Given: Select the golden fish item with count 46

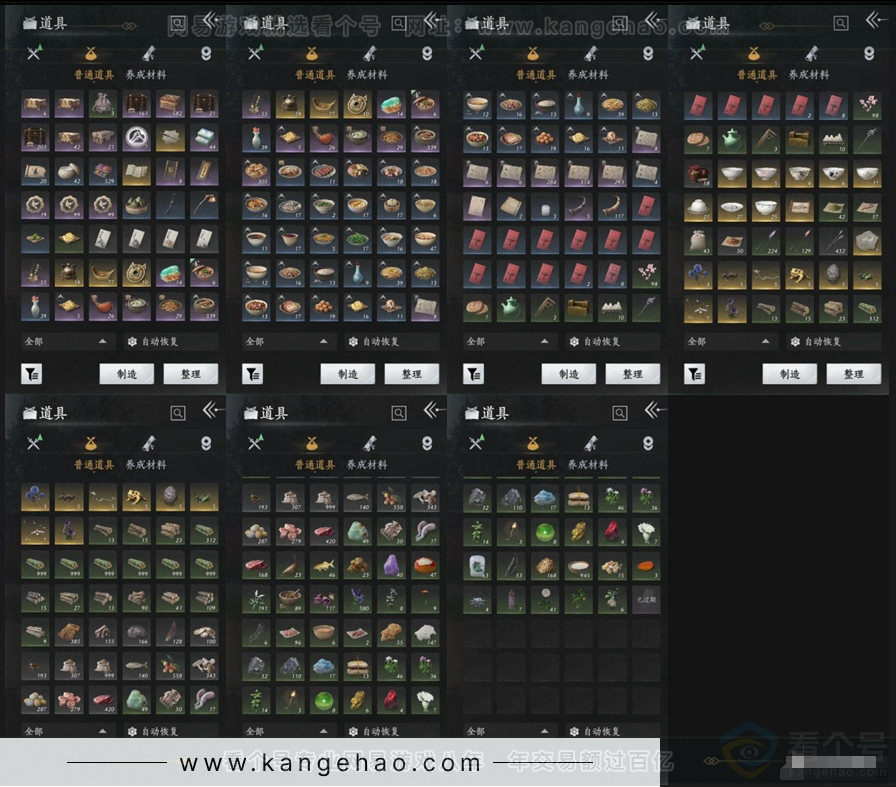Looking at the screenshot, I should (x=324, y=565).
